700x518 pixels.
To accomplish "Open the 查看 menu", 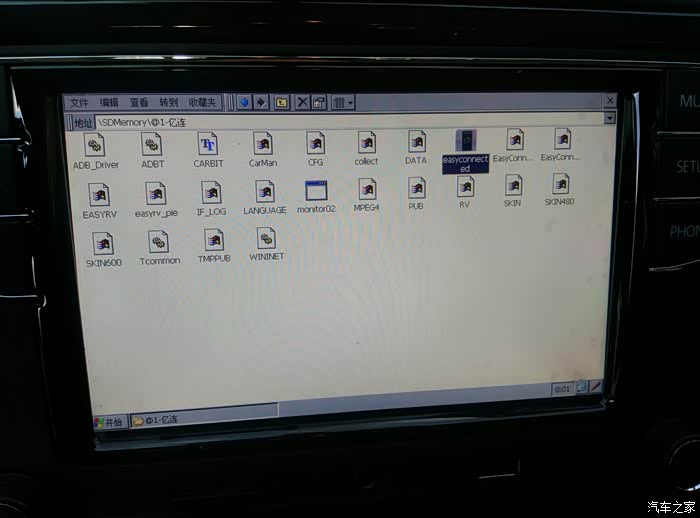I will pos(139,103).
